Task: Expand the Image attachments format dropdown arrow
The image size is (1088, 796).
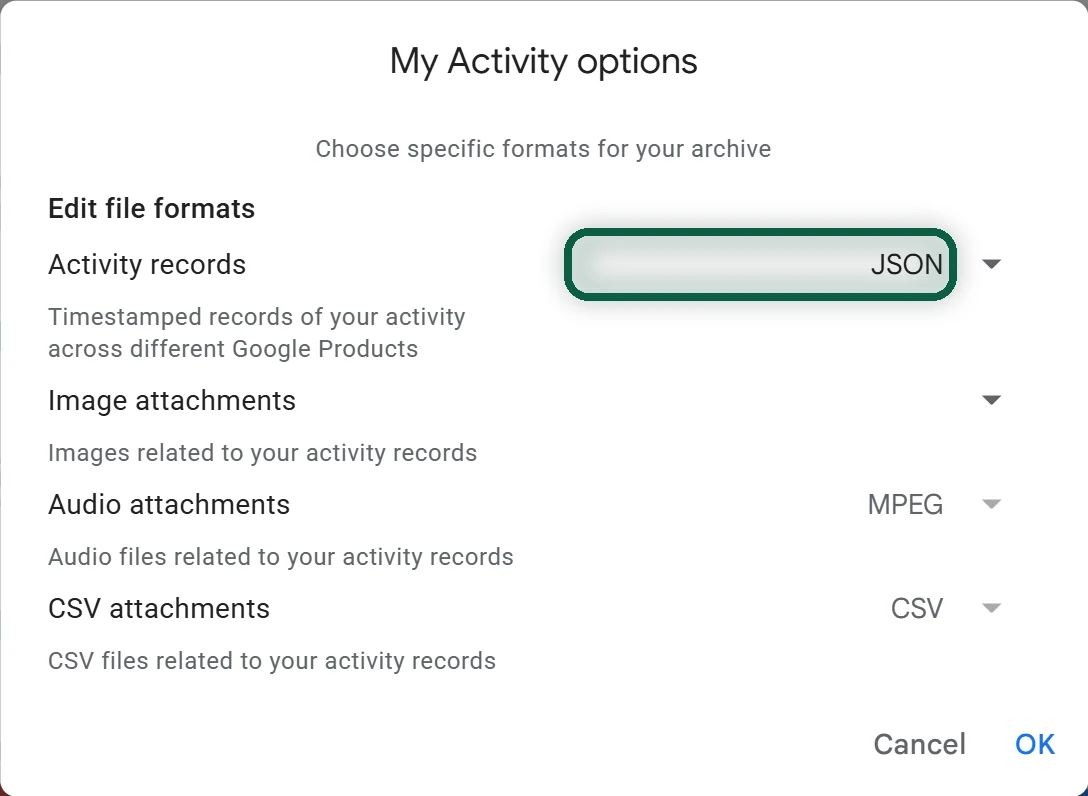Action: (992, 400)
